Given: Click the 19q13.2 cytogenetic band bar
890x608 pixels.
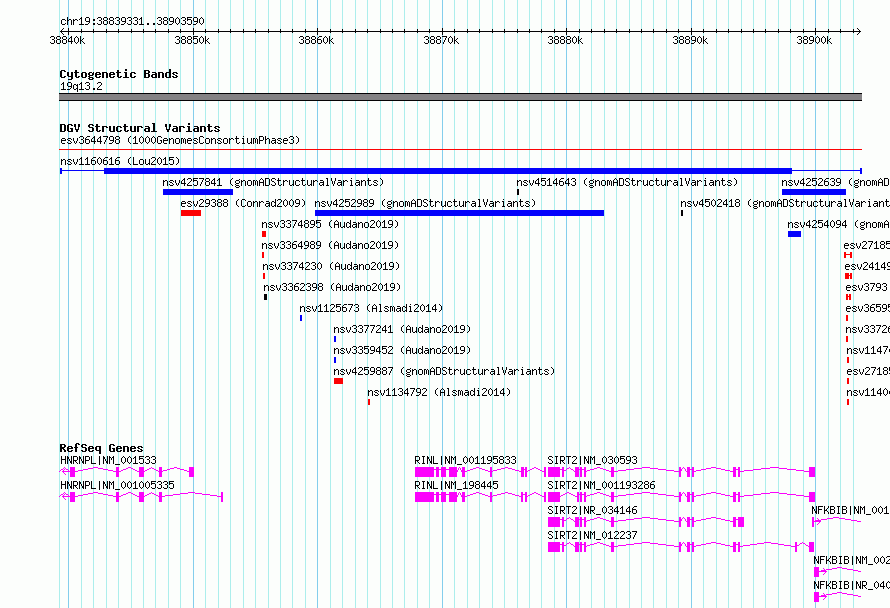Looking at the screenshot, I should point(460,97).
